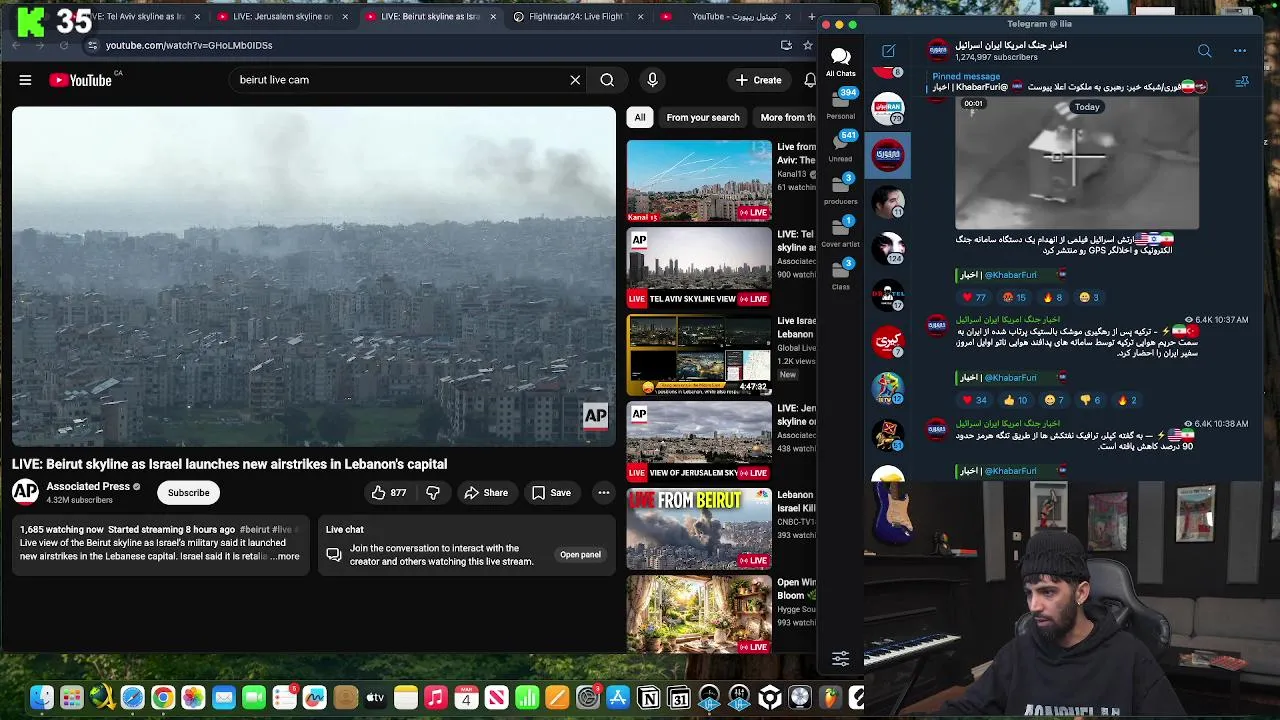This screenshot has height=720, width=1280.
Task: Run the YouTube search with magnifier button
Action: pyautogui.click(x=607, y=80)
